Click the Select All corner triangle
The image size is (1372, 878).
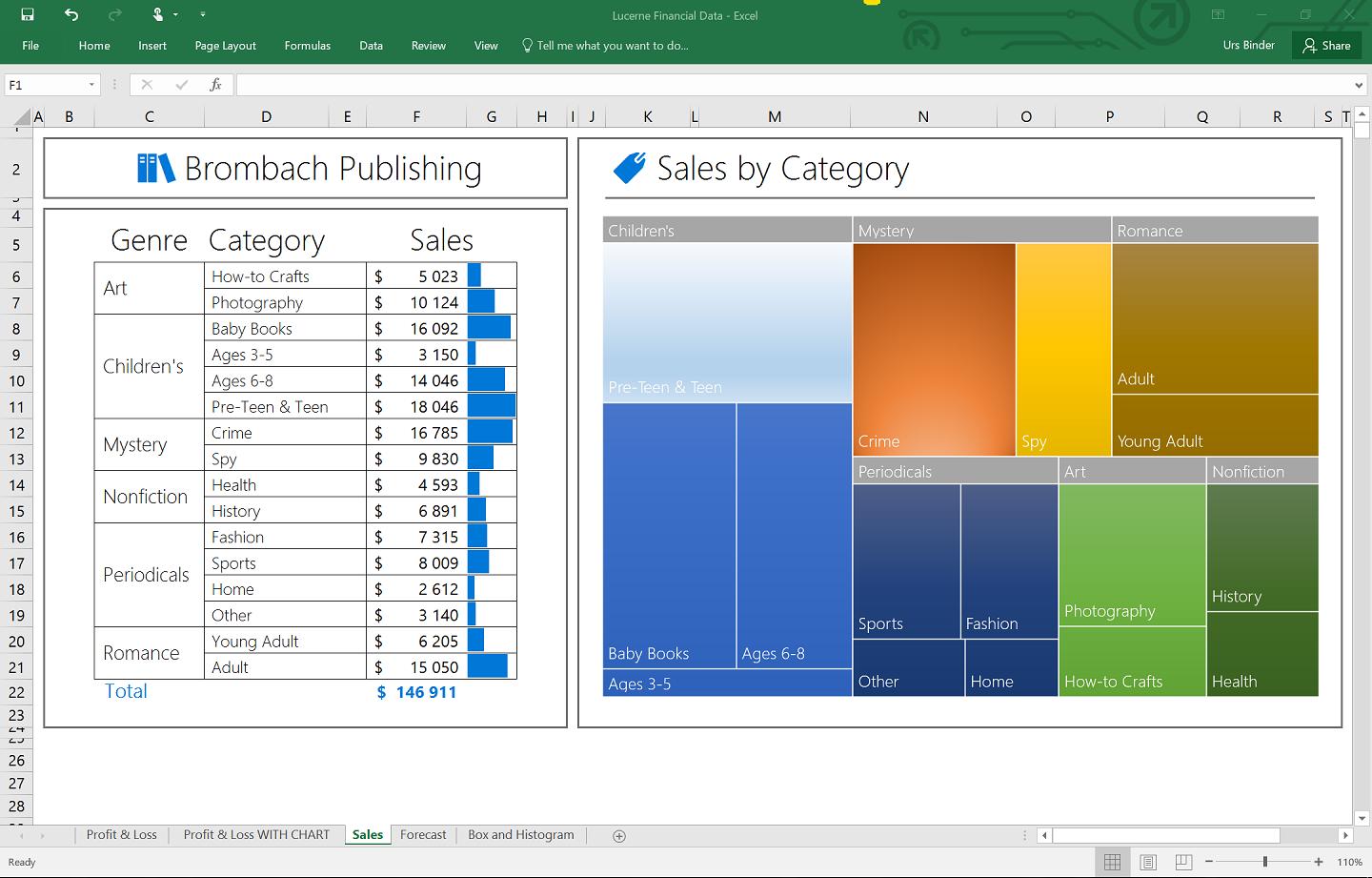(x=23, y=117)
